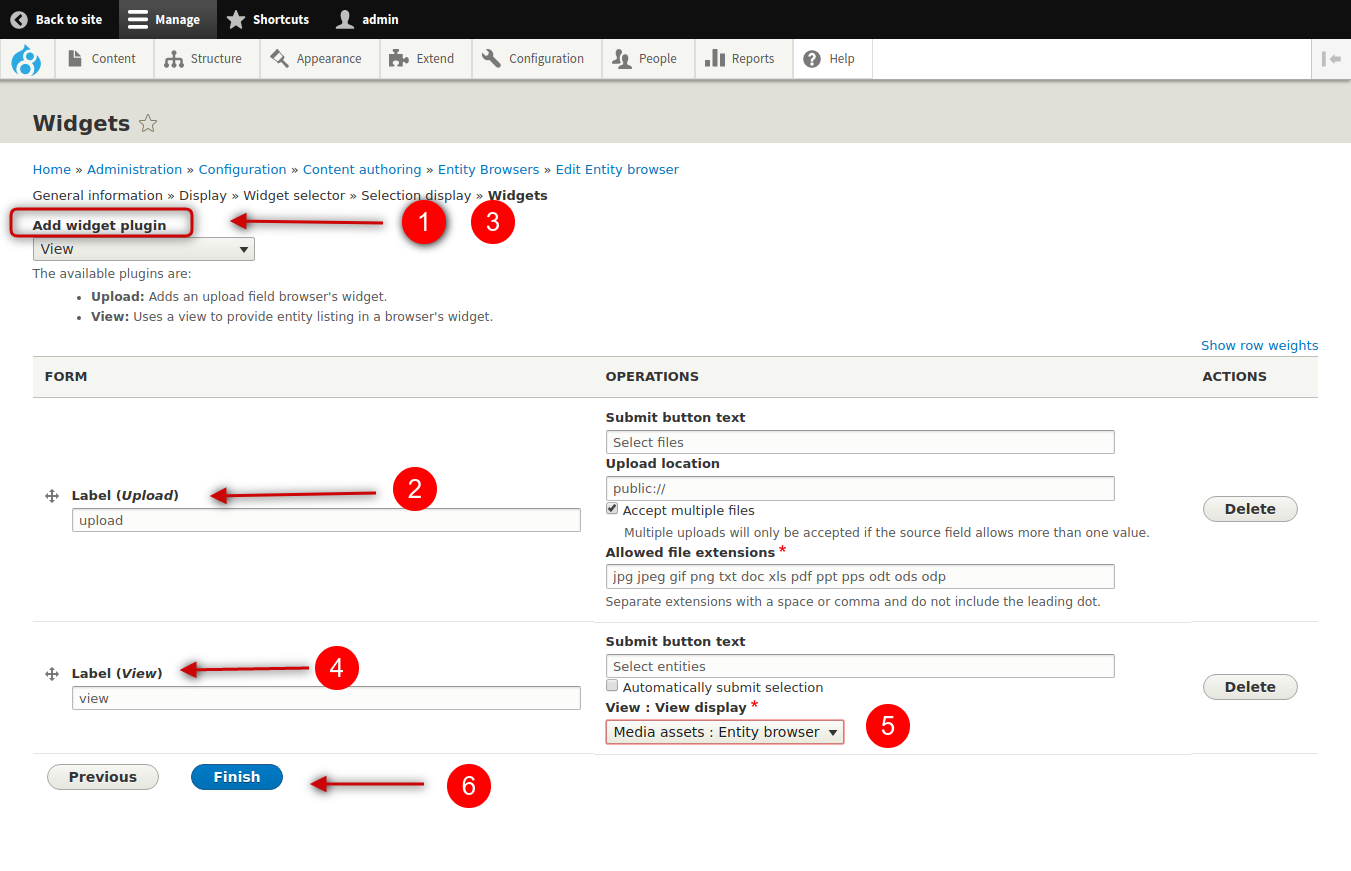
Task: Toggle the Manage toolbar tab
Action: (164, 19)
